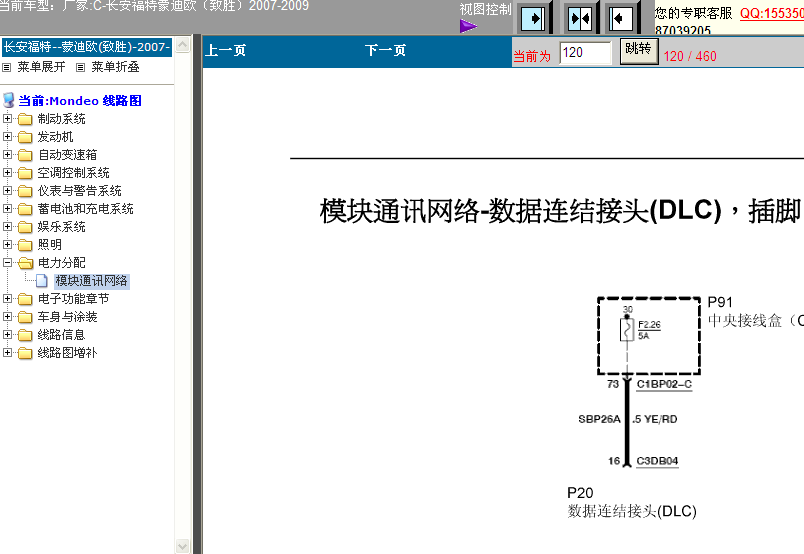Expand the 电子功能章节 tree node
The width and height of the screenshot is (804, 554).
[7, 298]
